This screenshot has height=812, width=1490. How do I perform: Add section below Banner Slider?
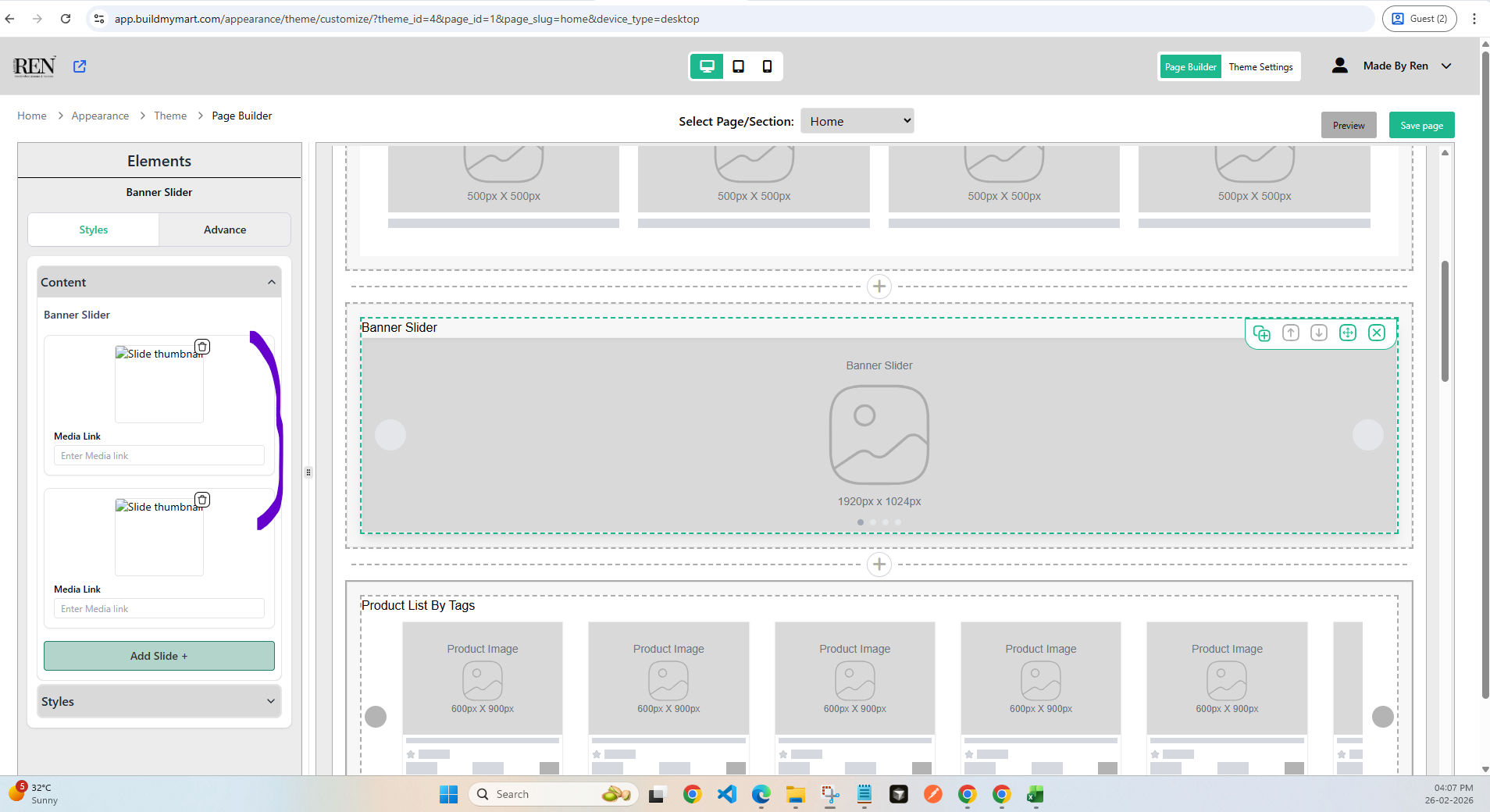pos(879,564)
